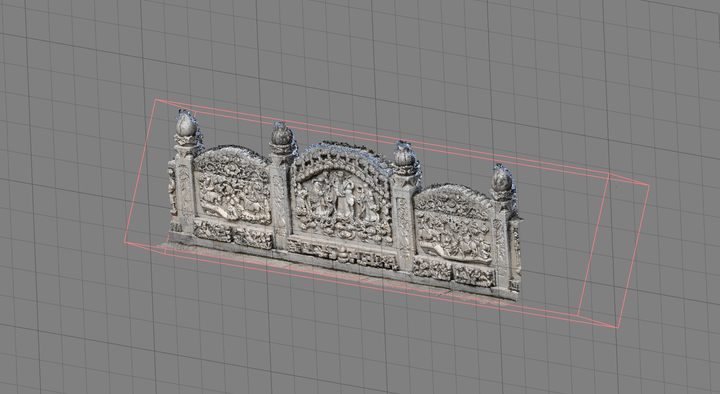
Task: Click the leftmost lotus finial on the model
Action: (x=186, y=127)
